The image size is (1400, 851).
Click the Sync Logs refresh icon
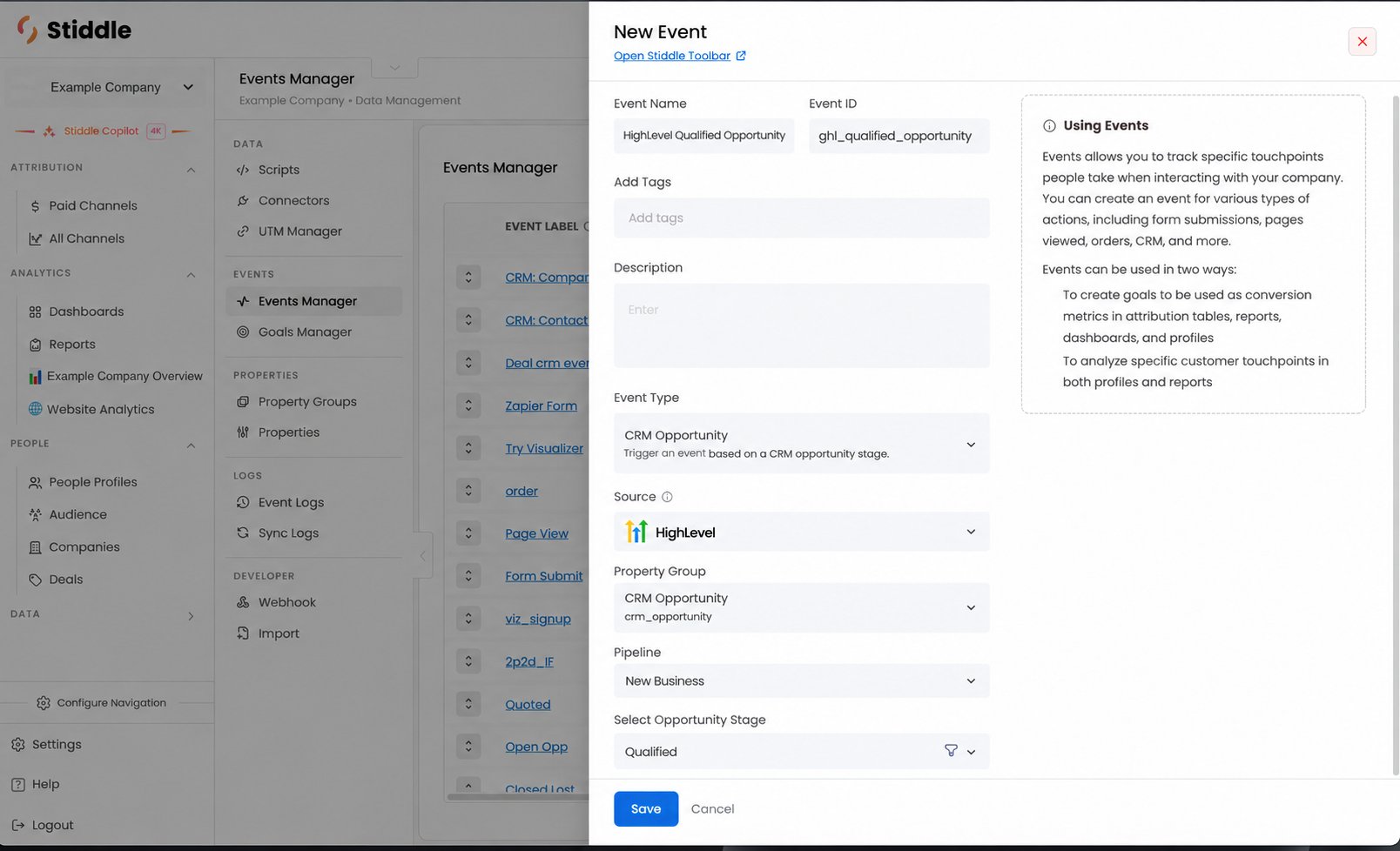pyautogui.click(x=243, y=533)
